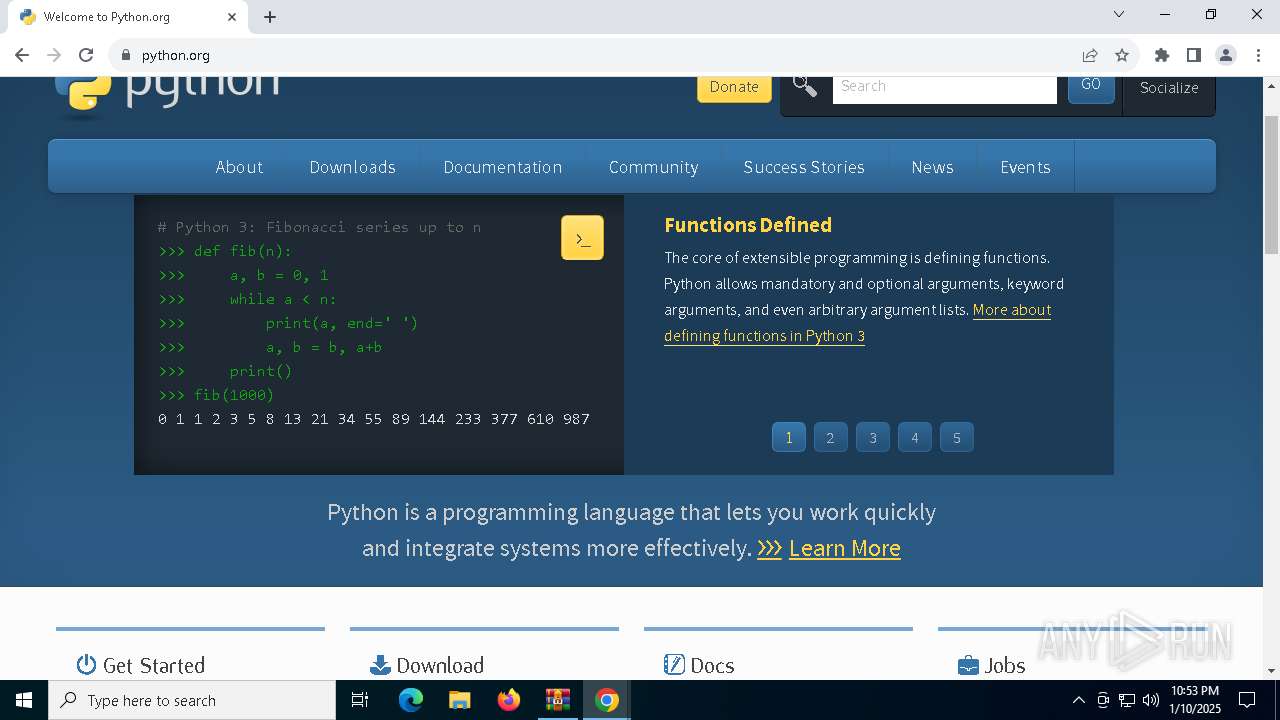Open Windows Start menu

tap(24, 700)
